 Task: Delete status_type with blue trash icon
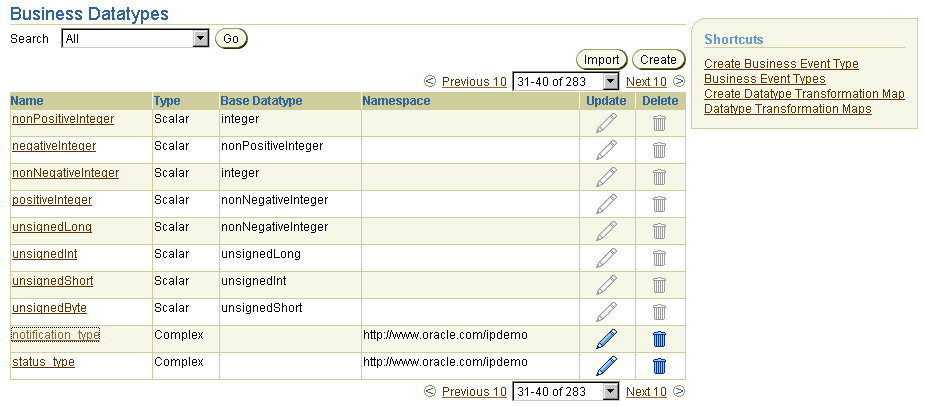pos(660,366)
